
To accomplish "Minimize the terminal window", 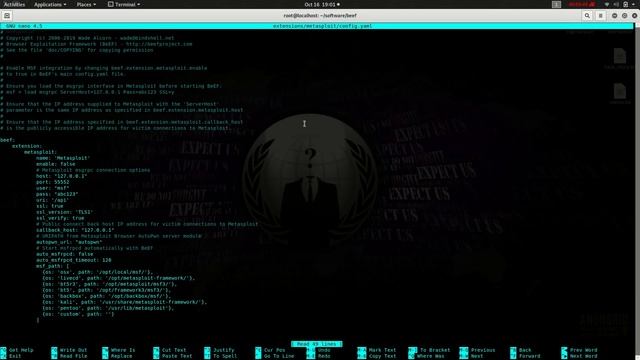I will coord(614,16).
